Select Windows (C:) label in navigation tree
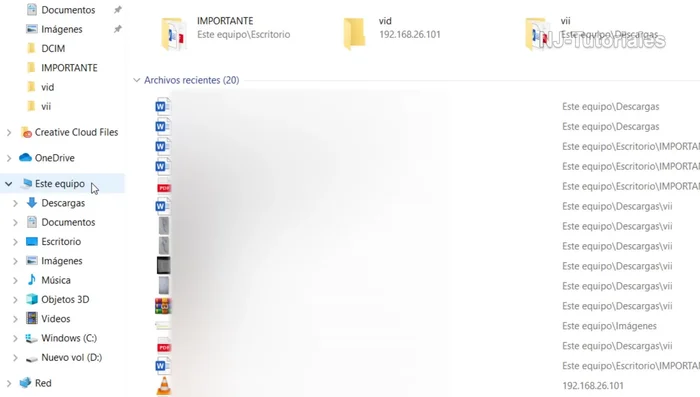This screenshot has width=700, height=397. [69, 338]
